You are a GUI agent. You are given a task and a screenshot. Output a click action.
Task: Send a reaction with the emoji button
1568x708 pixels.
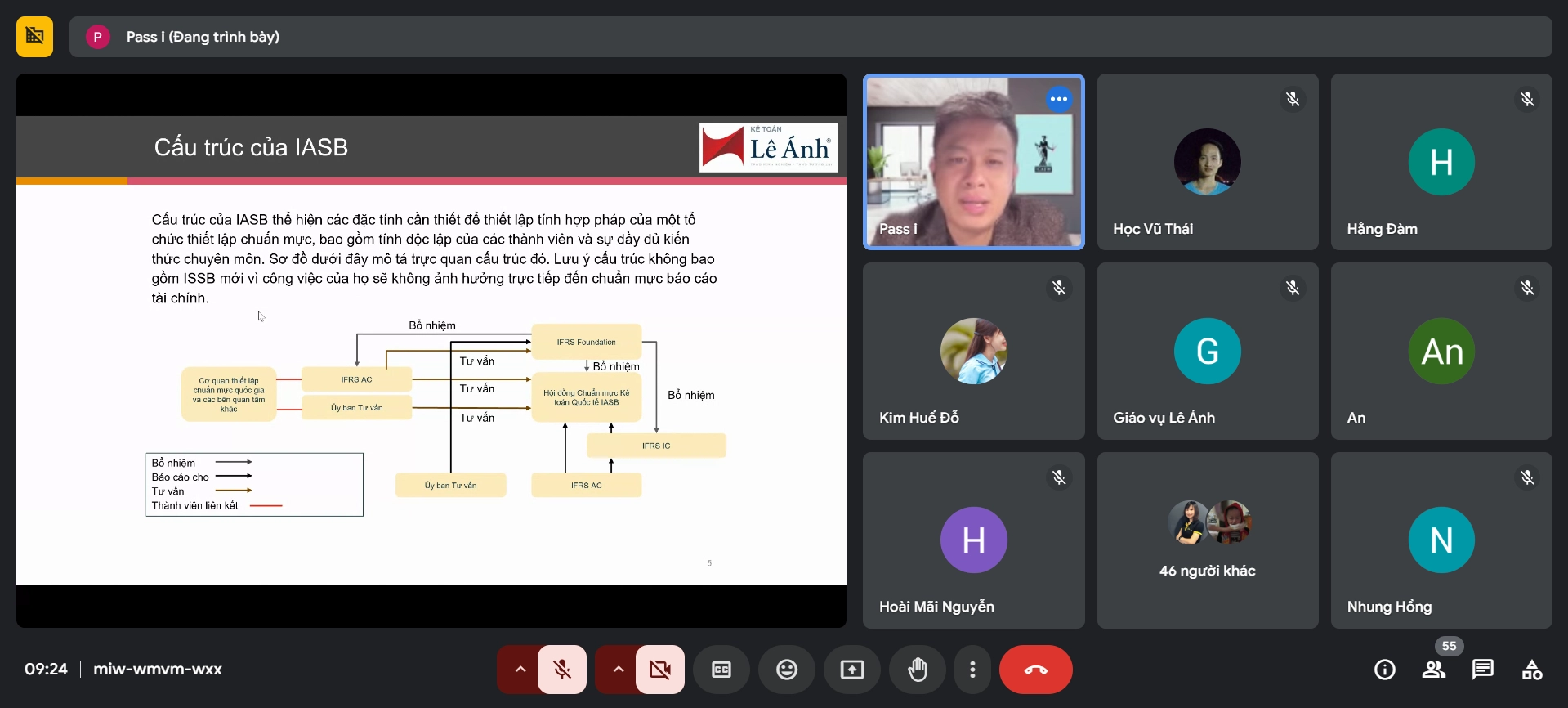click(x=786, y=670)
